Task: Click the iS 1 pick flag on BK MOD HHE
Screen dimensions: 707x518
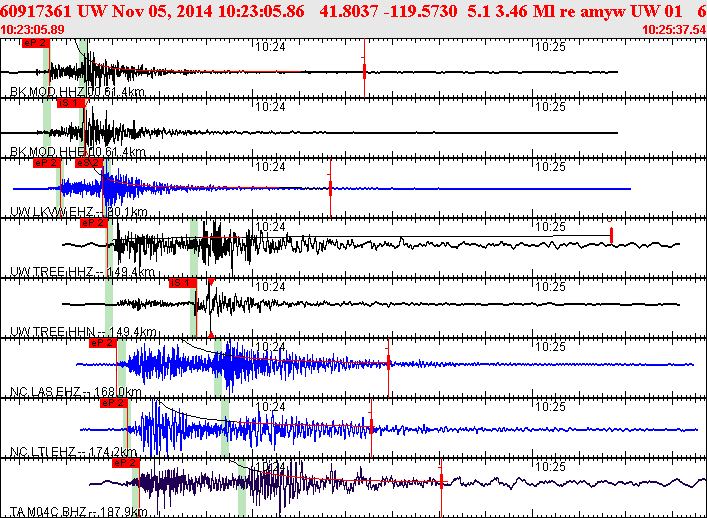Action: click(x=71, y=103)
